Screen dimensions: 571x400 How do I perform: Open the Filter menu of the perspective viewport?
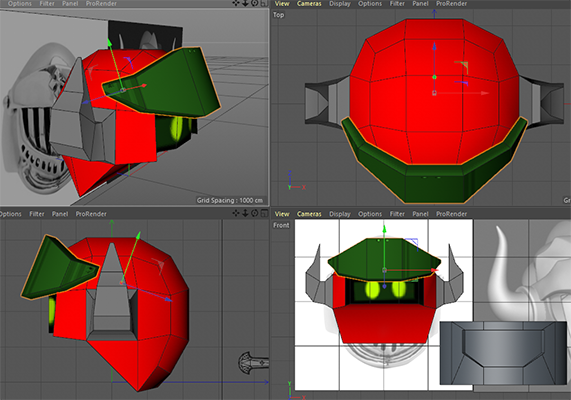[47, 4]
